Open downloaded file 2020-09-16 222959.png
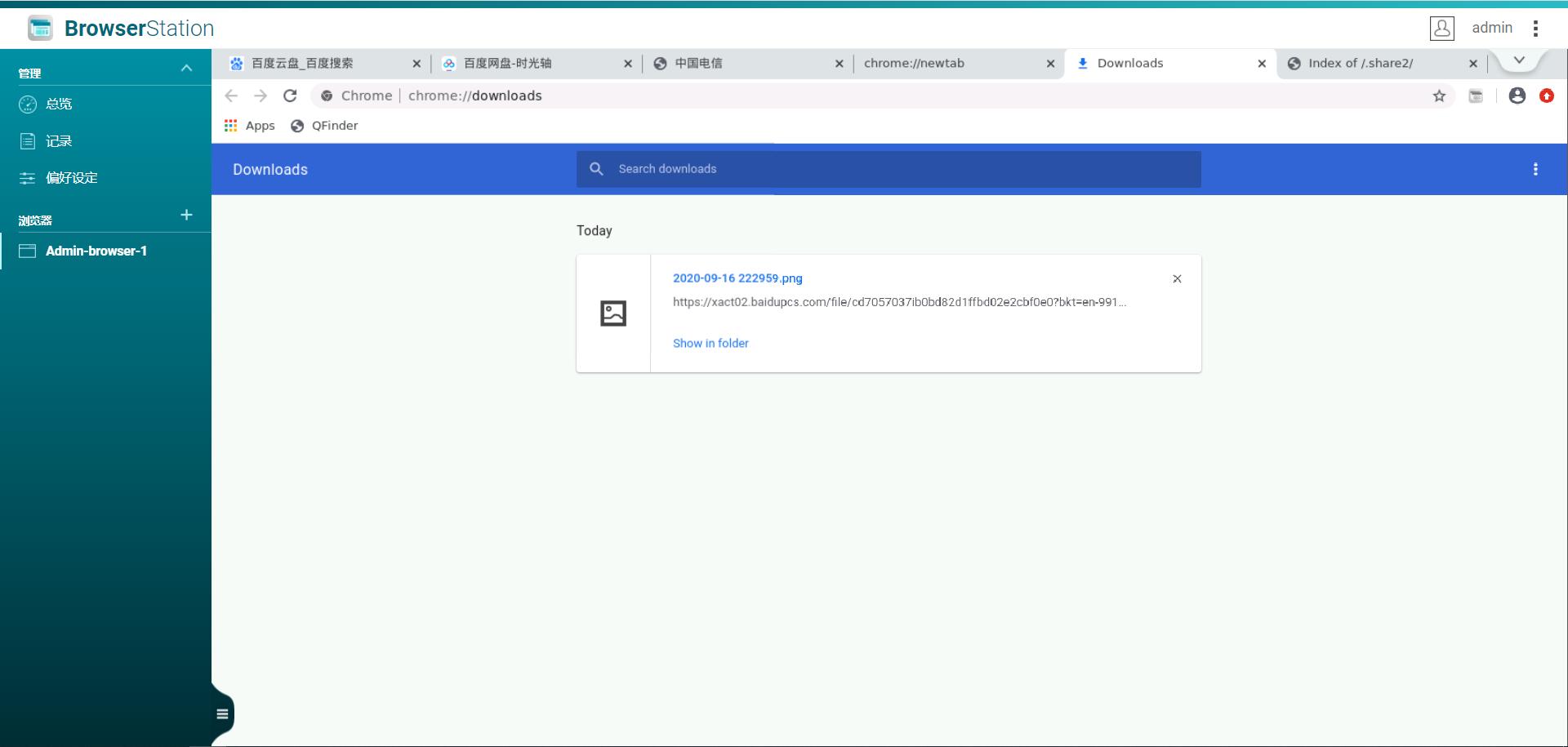 tap(737, 278)
